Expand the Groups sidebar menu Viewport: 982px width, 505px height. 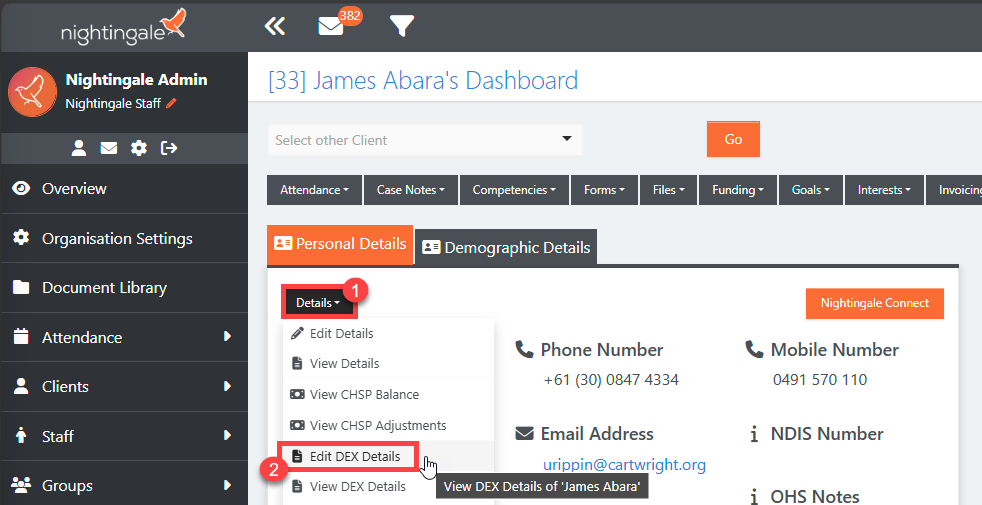point(124,485)
